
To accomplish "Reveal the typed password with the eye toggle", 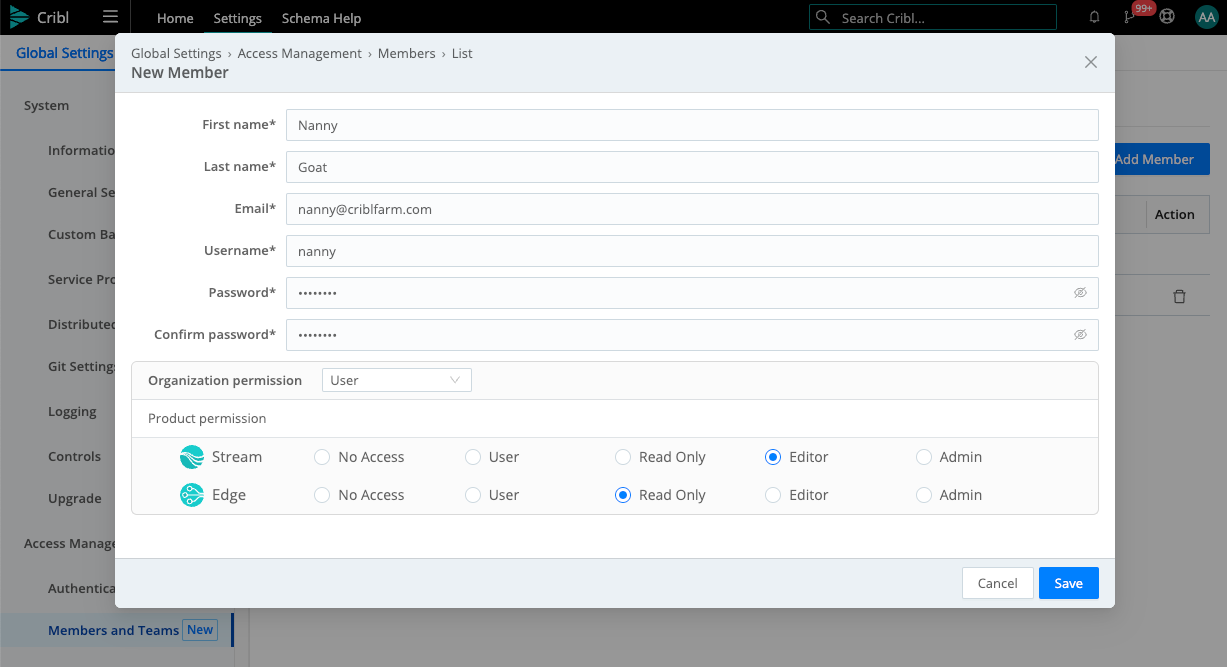I will (1080, 292).
